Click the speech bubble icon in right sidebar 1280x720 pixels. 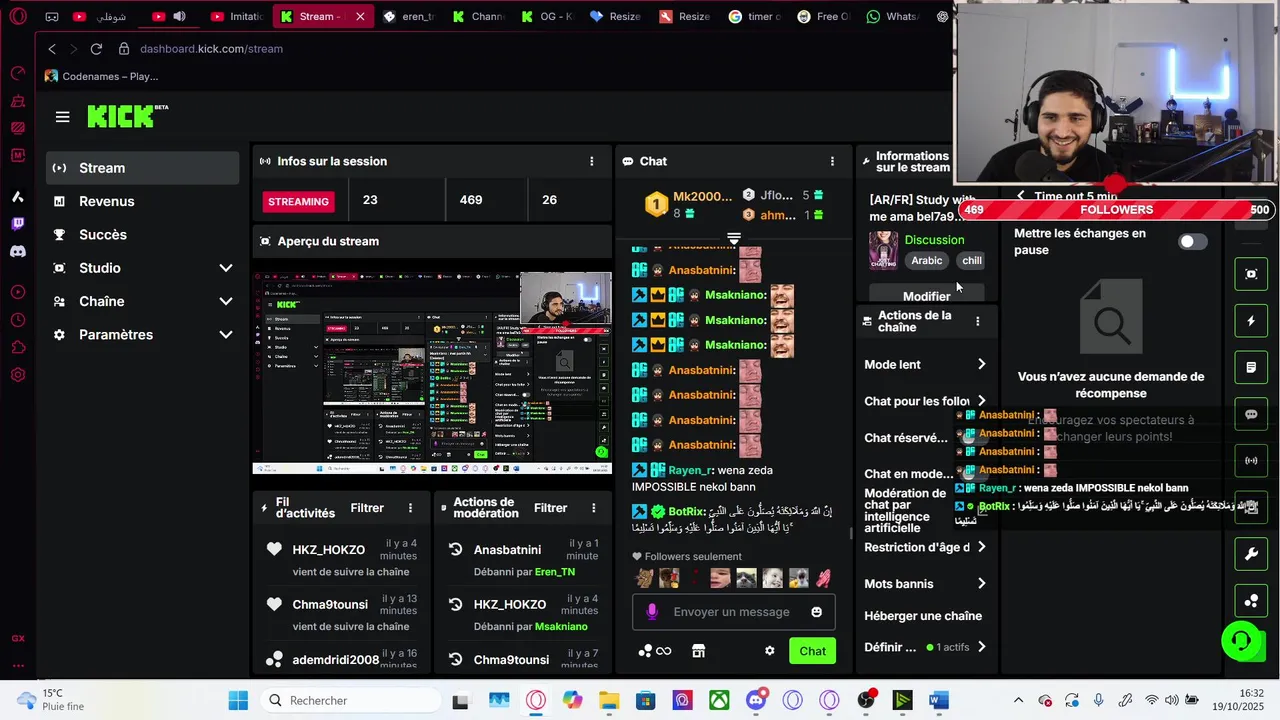click(1251, 414)
